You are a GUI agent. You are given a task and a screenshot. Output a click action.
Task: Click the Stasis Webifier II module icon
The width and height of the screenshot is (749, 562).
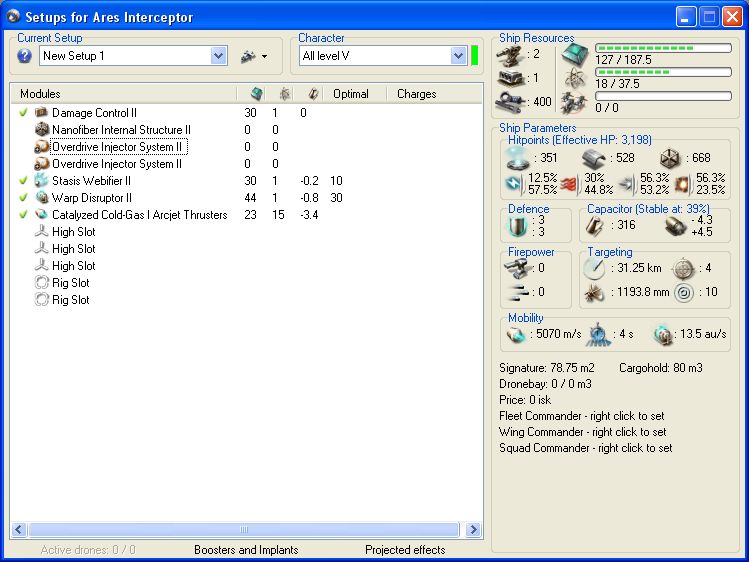point(42,181)
